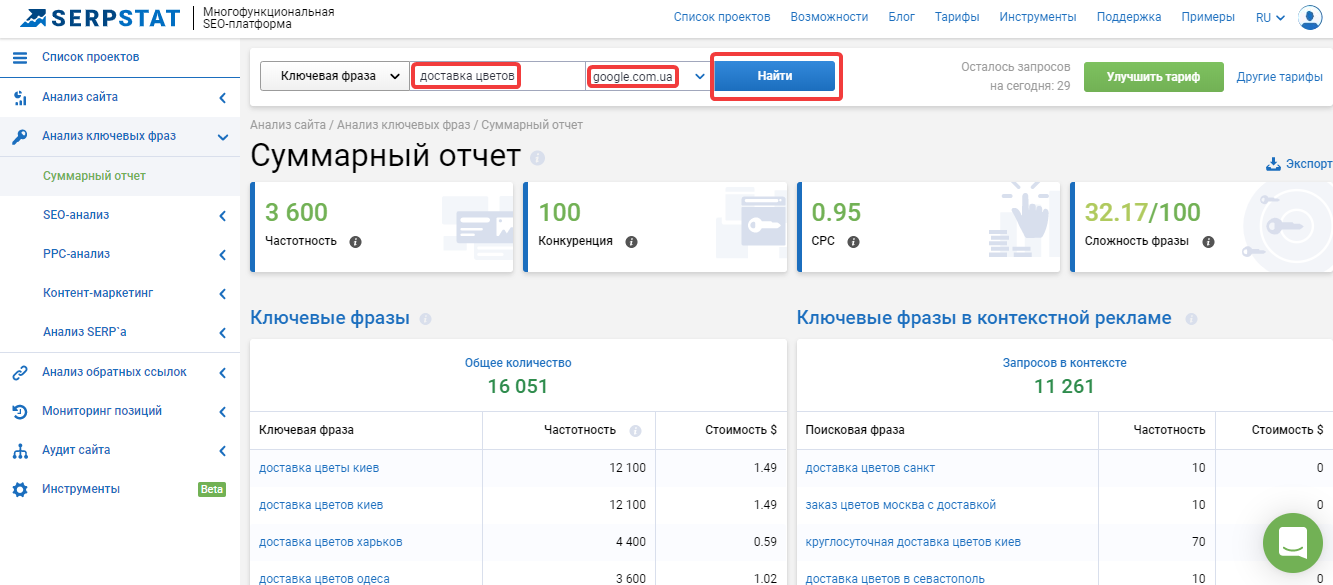Click info icon next to Ключевые фразы в контекстной рекламе
This screenshot has height=585, width=1333.
coord(1191,319)
